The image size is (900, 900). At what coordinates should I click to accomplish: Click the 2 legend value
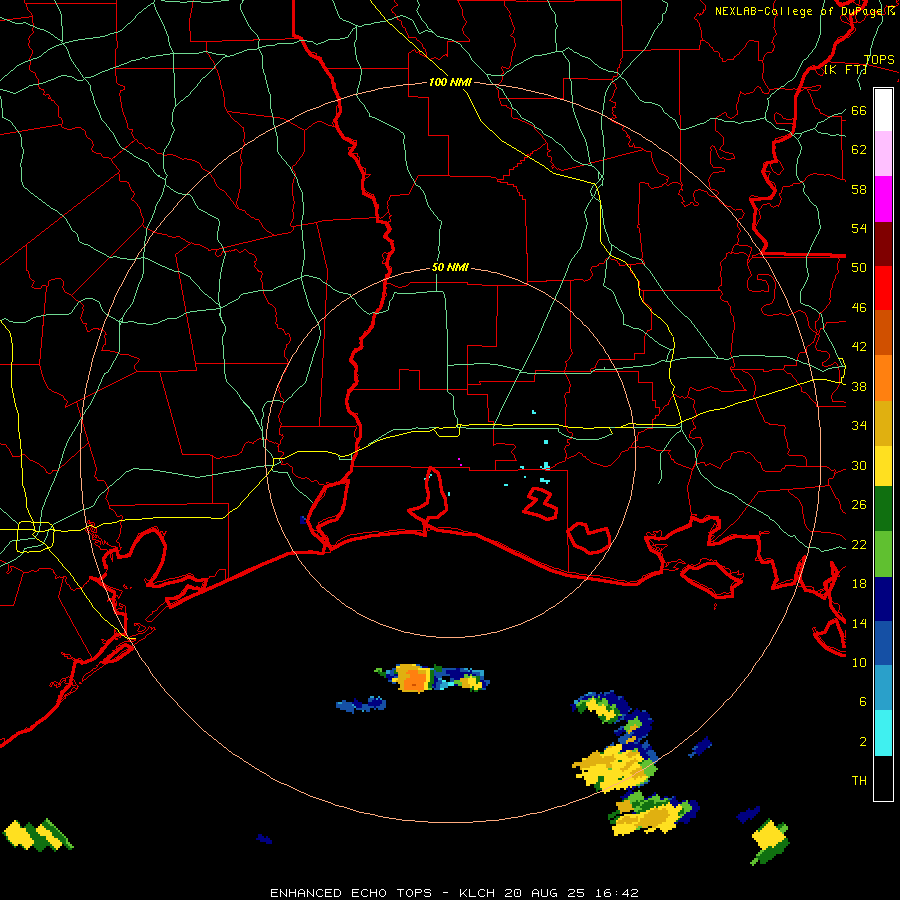[863, 741]
